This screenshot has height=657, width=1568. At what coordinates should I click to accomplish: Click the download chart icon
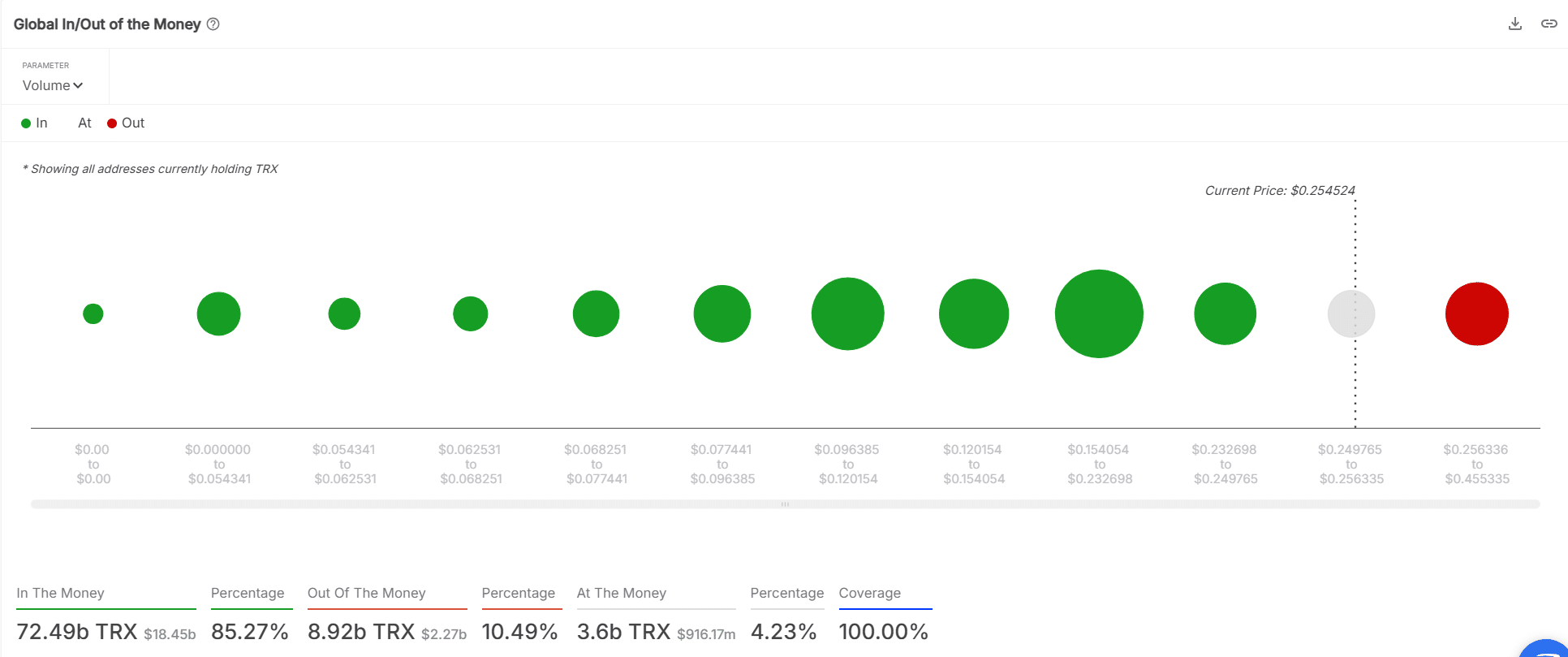[x=1514, y=24]
